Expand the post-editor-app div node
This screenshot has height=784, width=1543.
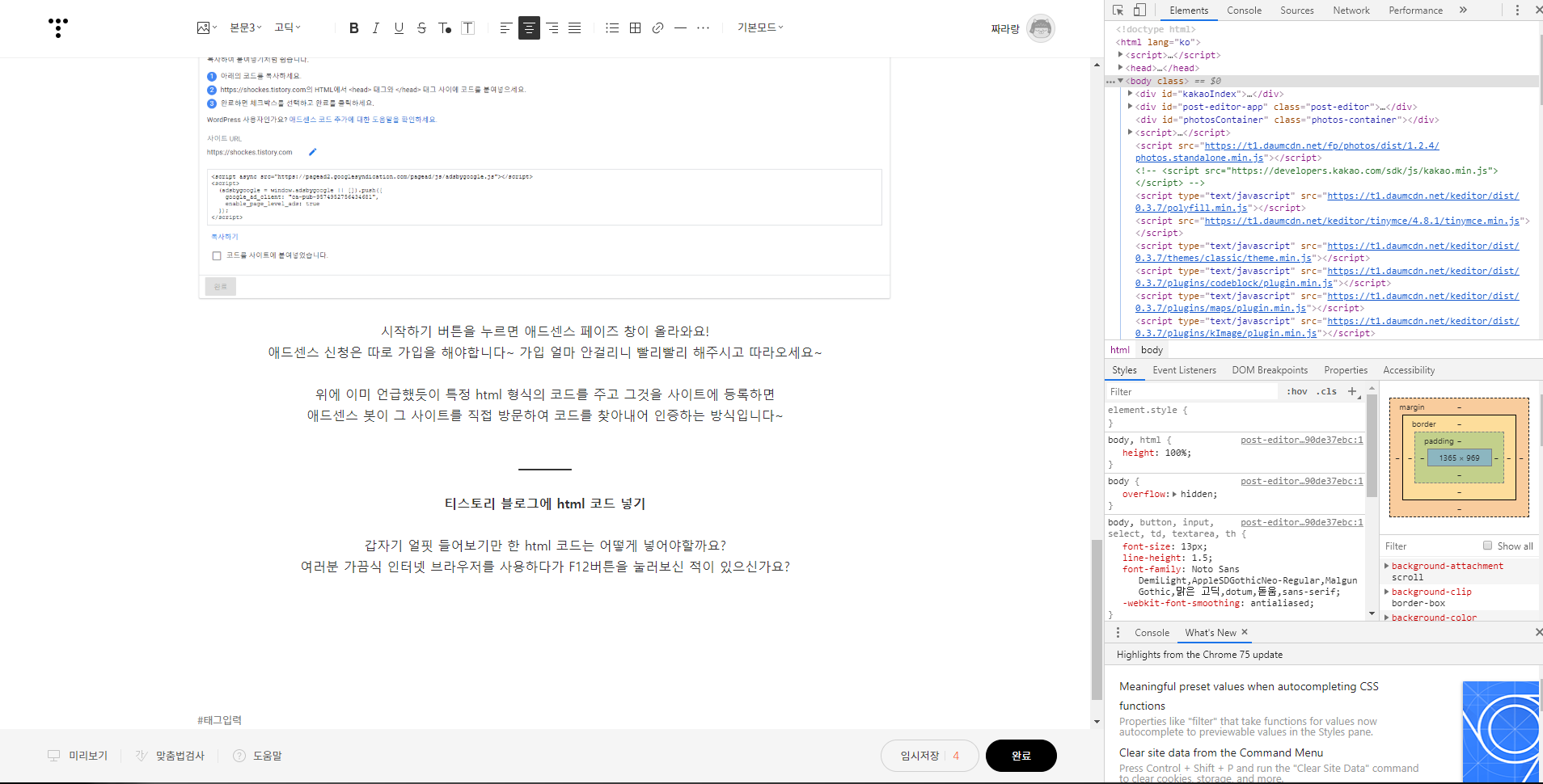pos(1131,107)
